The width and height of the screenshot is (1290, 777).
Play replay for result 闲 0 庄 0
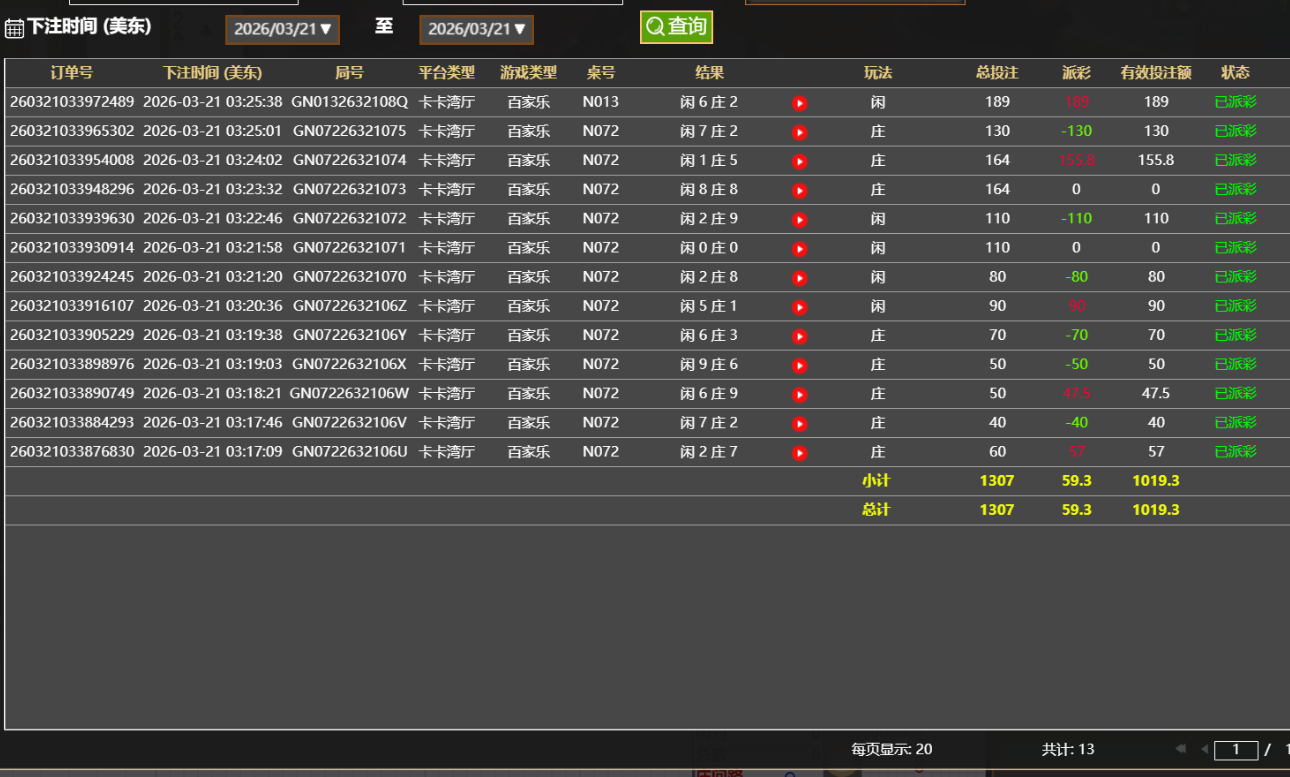(x=799, y=248)
